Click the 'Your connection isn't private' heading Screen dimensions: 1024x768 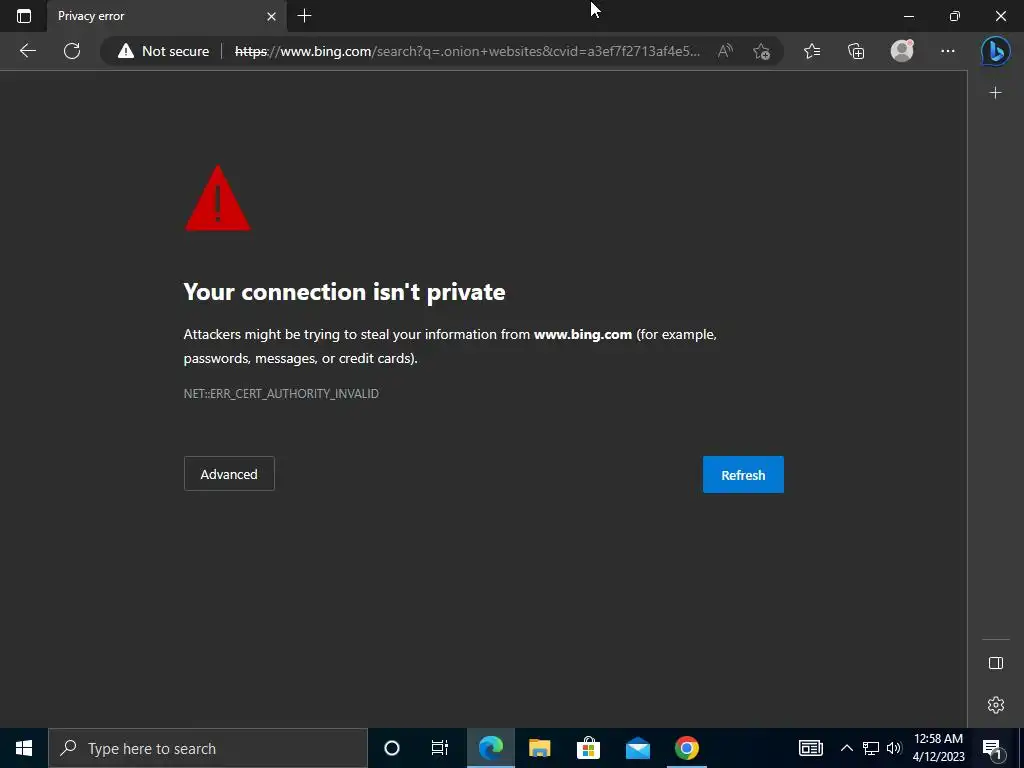[344, 292]
